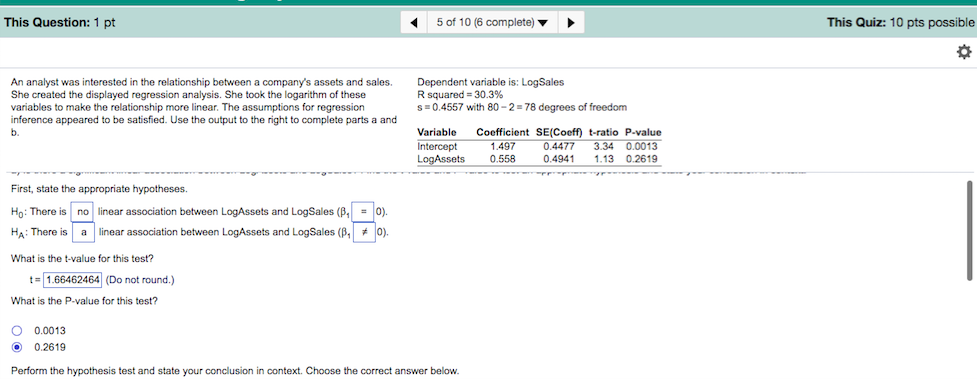Click the 'Dependent variable is: LogSales' line
The width and height of the screenshot is (977, 380).
(x=490, y=82)
